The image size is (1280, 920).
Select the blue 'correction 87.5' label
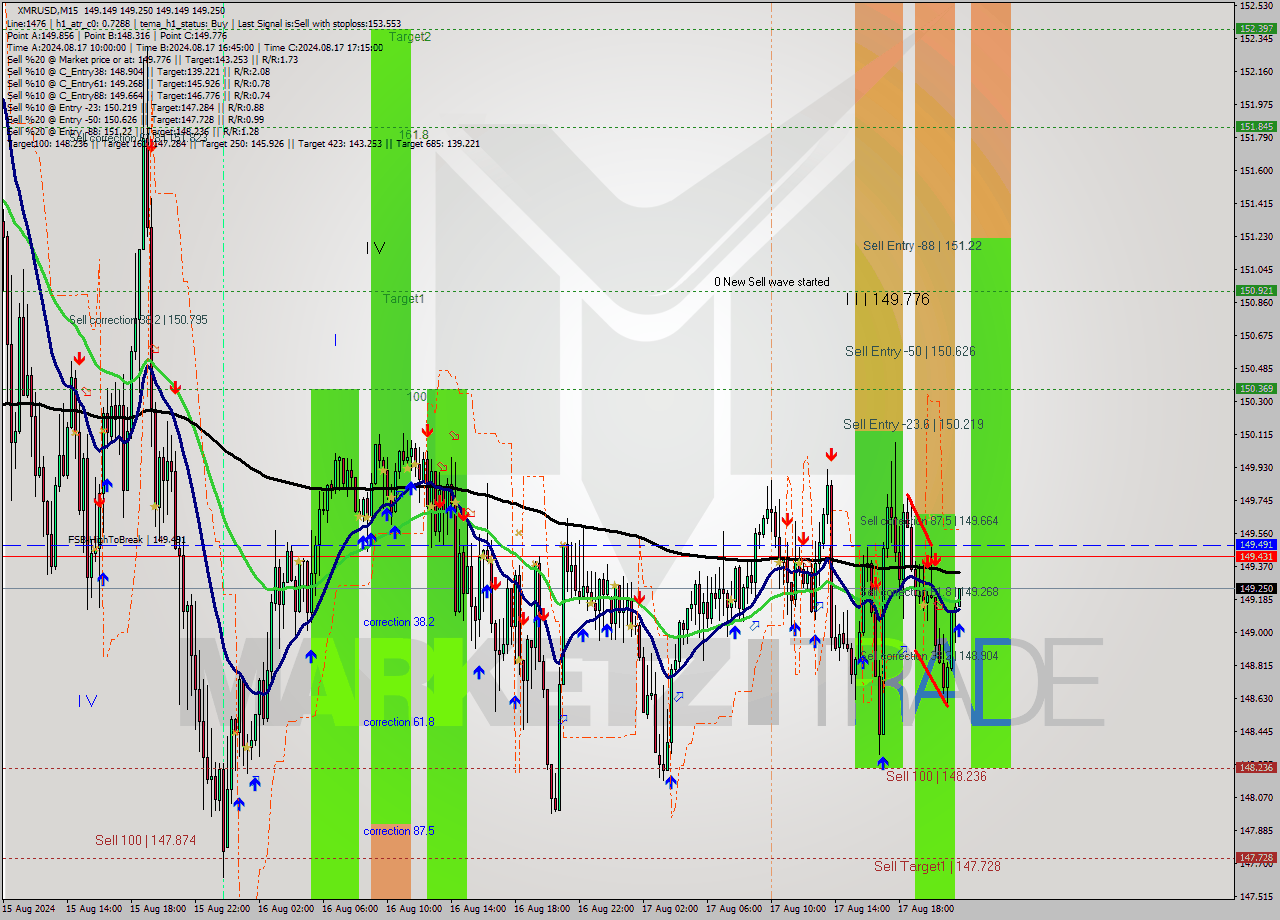tap(398, 831)
